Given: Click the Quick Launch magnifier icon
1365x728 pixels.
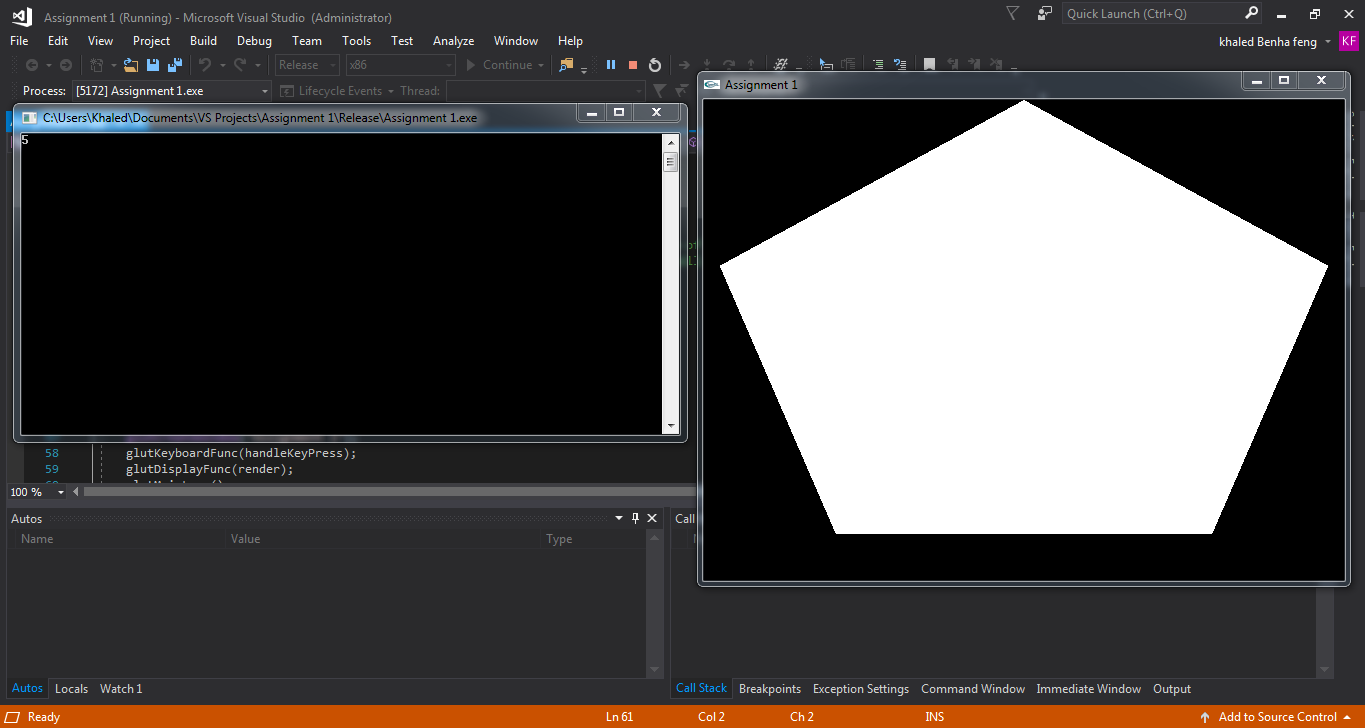Looking at the screenshot, I should tap(1251, 14).
